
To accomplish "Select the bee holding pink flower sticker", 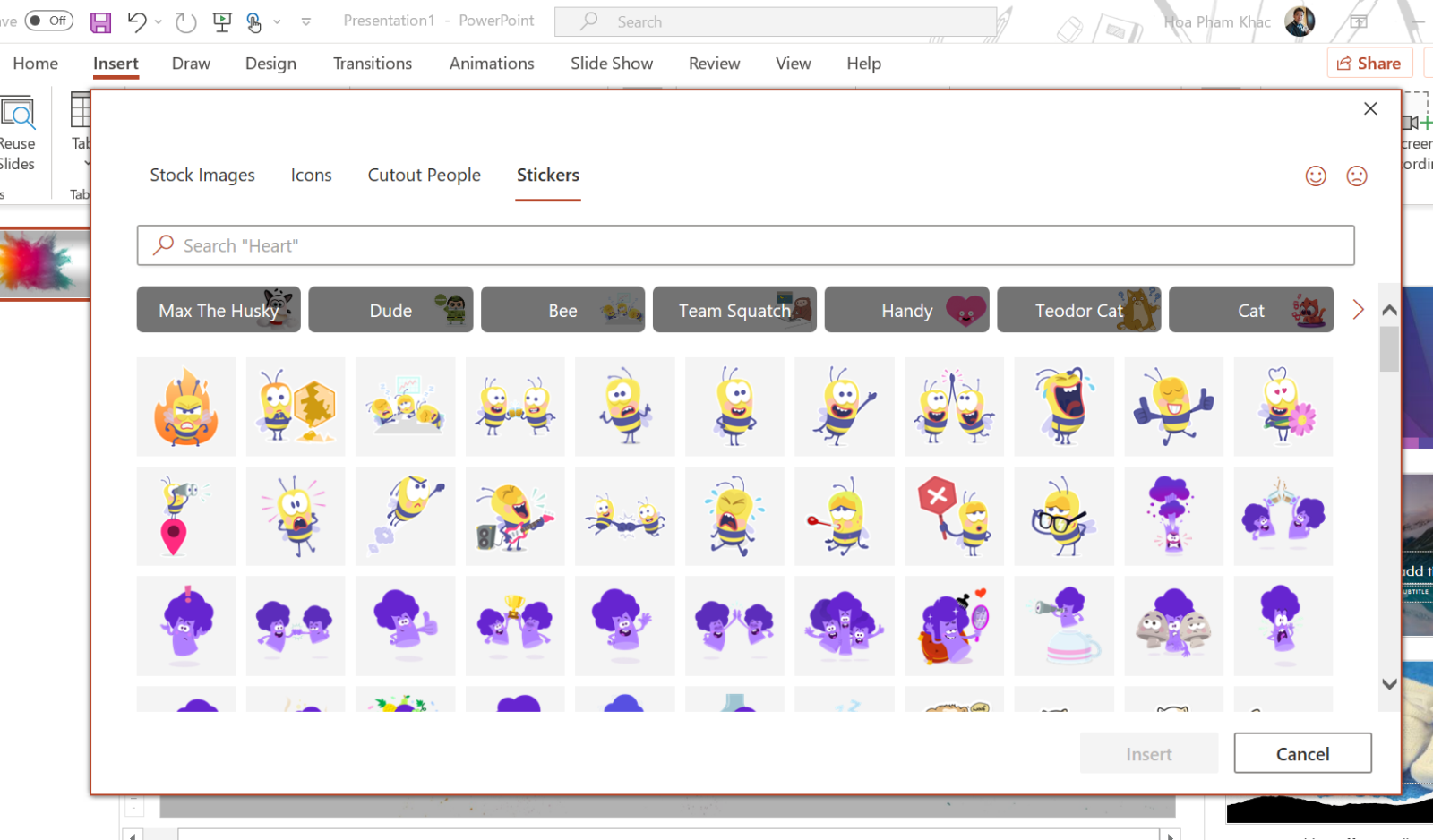I will [x=1283, y=407].
